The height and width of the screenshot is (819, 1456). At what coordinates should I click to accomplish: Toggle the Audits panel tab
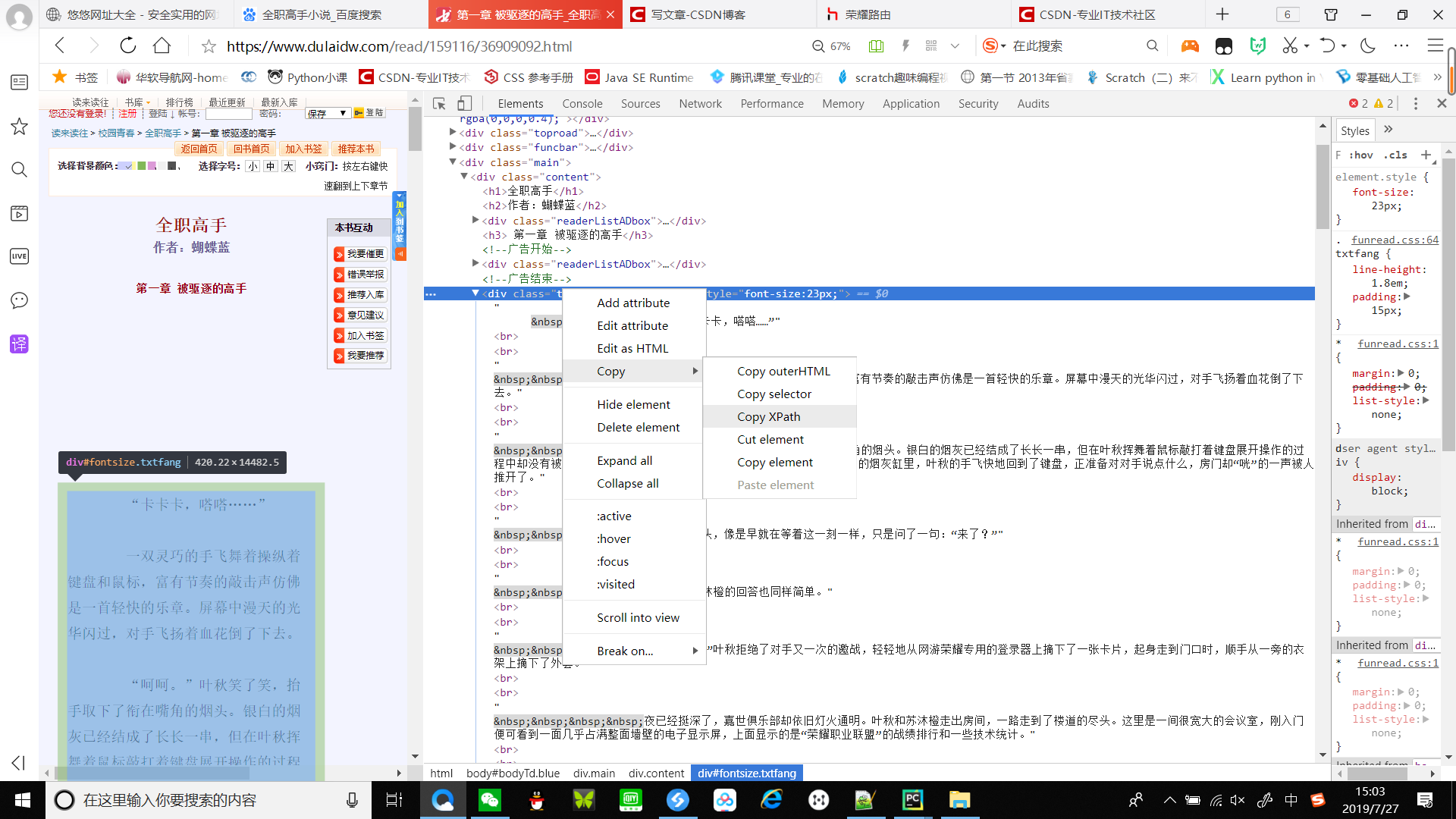click(1034, 103)
